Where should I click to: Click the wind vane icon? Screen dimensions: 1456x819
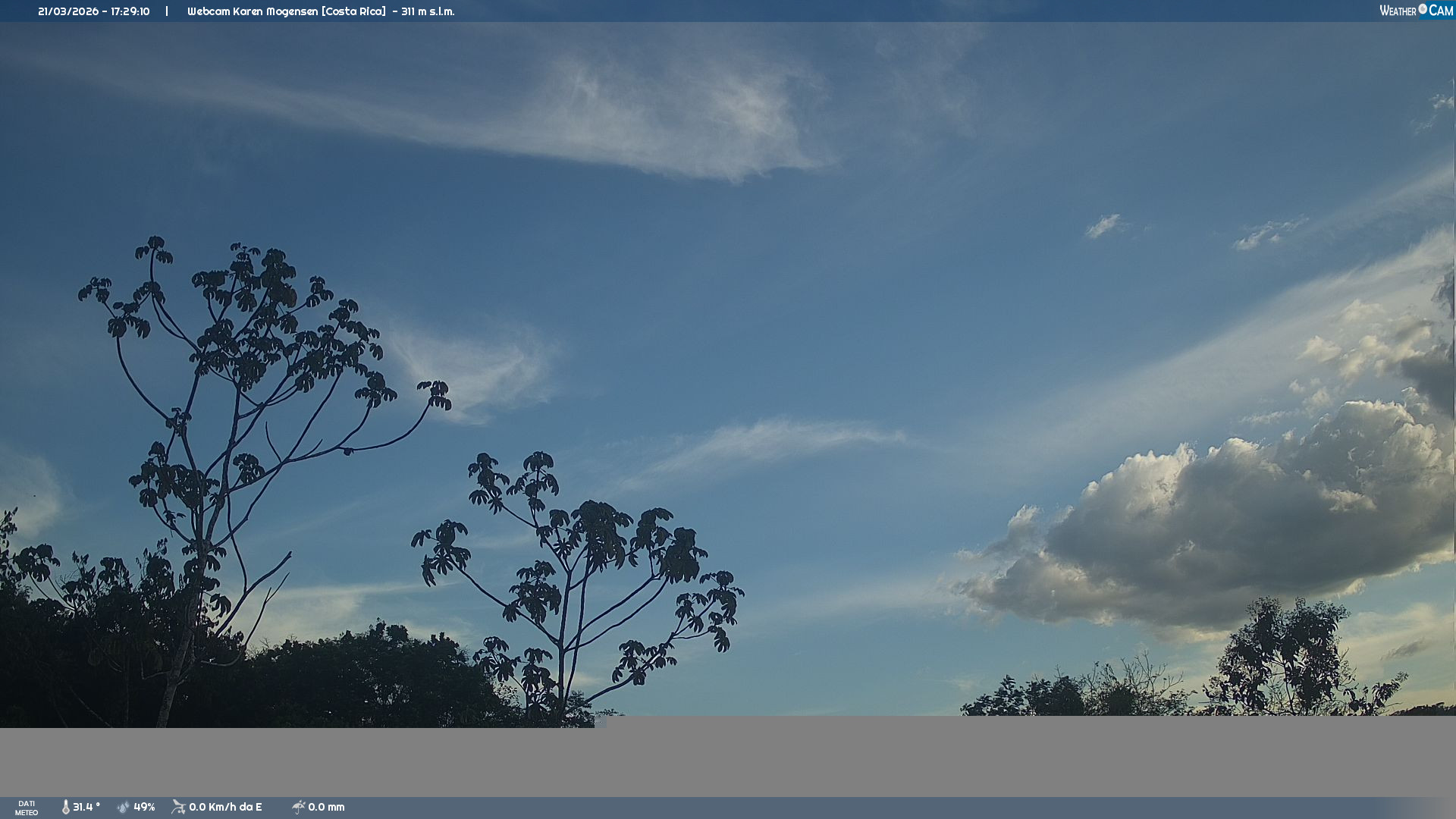(178, 807)
